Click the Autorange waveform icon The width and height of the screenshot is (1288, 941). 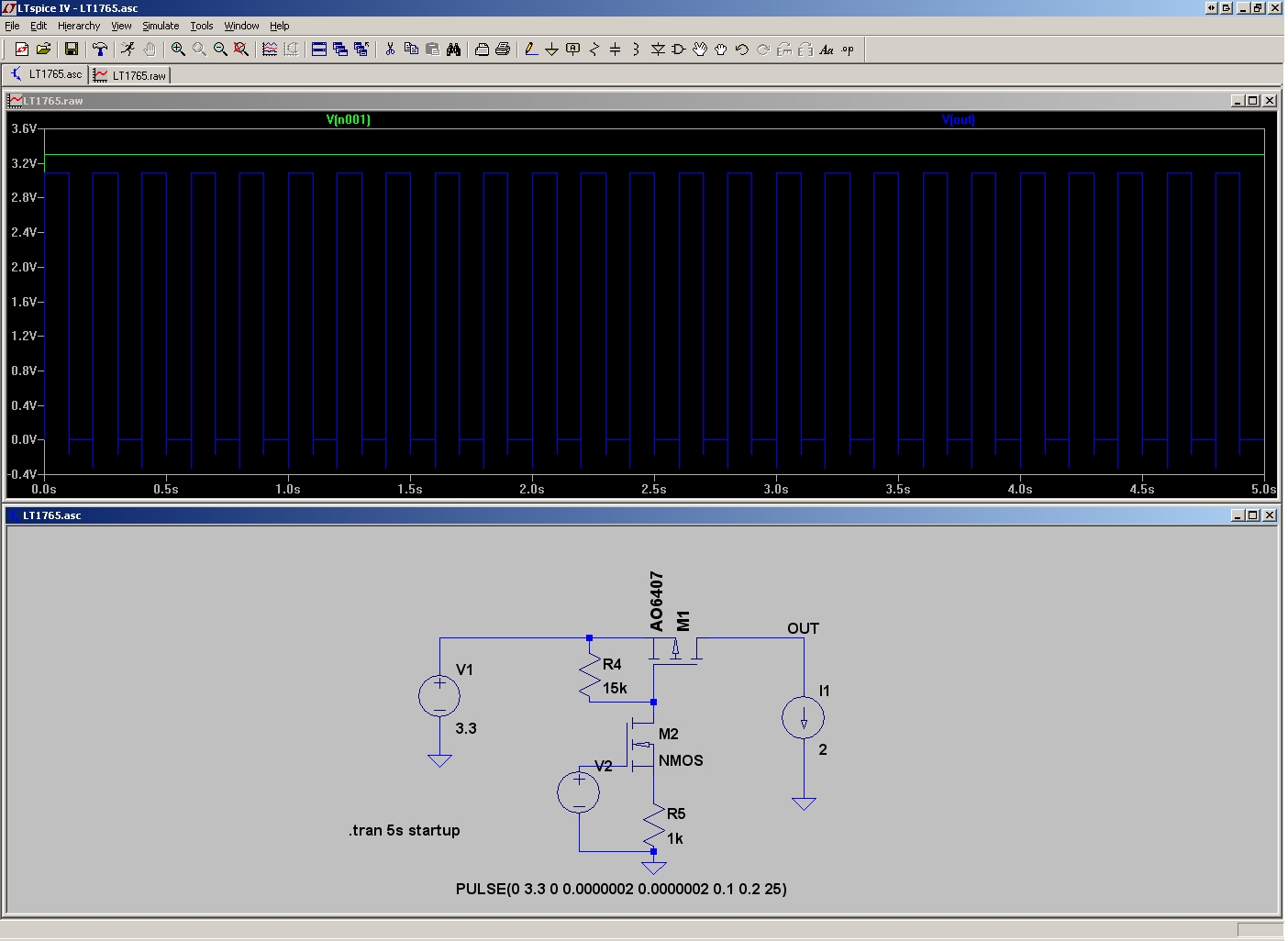click(x=270, y=50)
